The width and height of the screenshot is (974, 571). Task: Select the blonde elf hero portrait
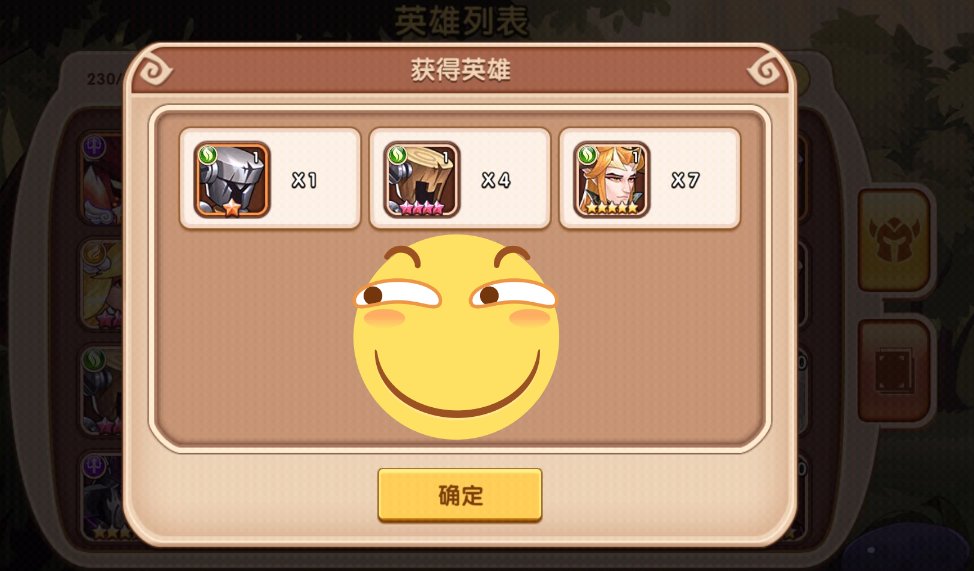click(612, 180)
